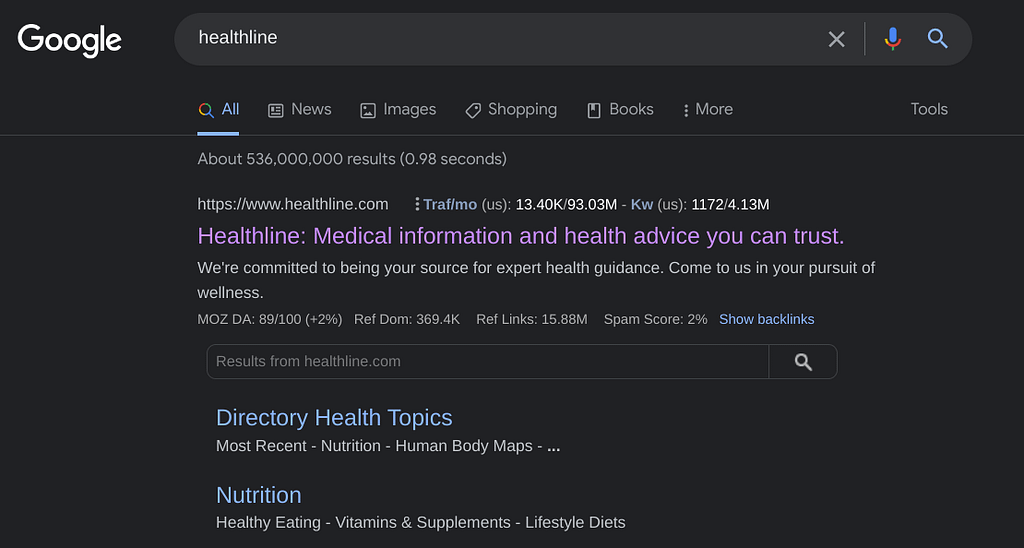Click the Images tab picture icon
1024x548 pixels.
368,110
